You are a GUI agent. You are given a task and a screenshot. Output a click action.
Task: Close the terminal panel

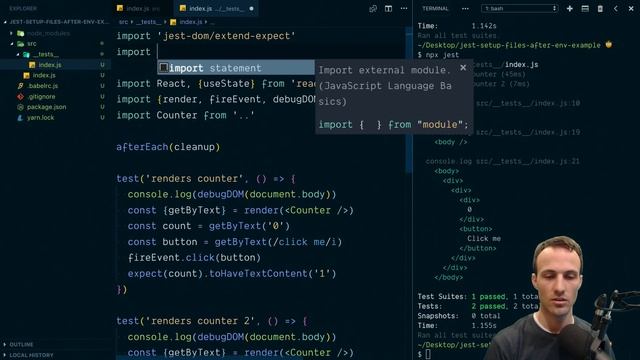tap(631, 9)
